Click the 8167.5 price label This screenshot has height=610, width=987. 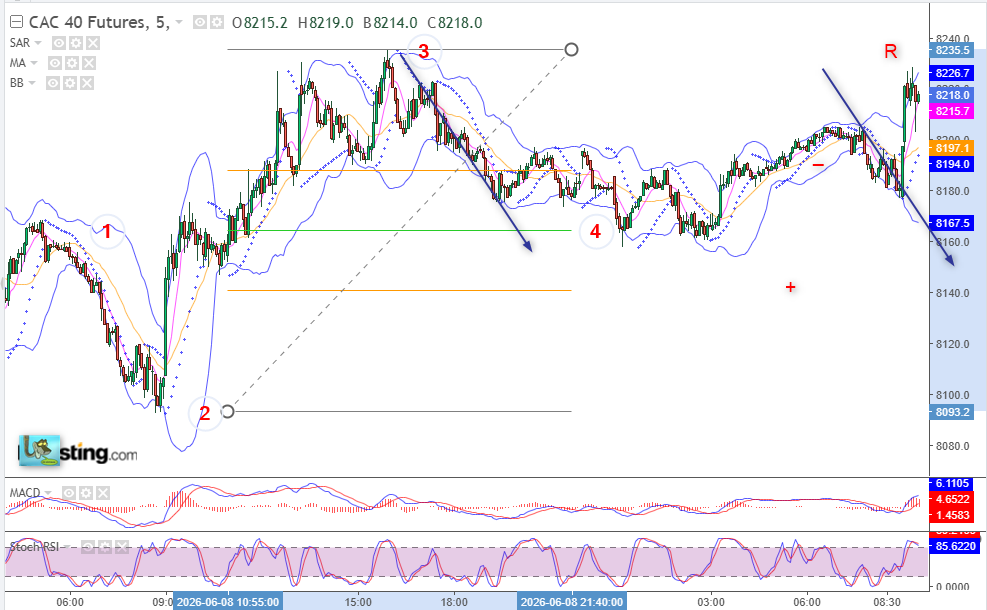point(952,223)
